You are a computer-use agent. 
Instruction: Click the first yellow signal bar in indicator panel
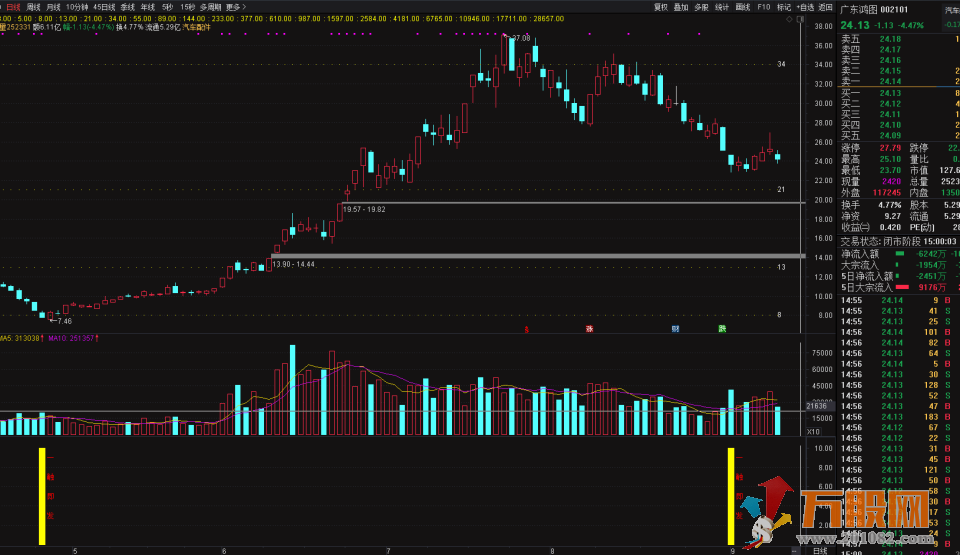[x=42, y=496]
